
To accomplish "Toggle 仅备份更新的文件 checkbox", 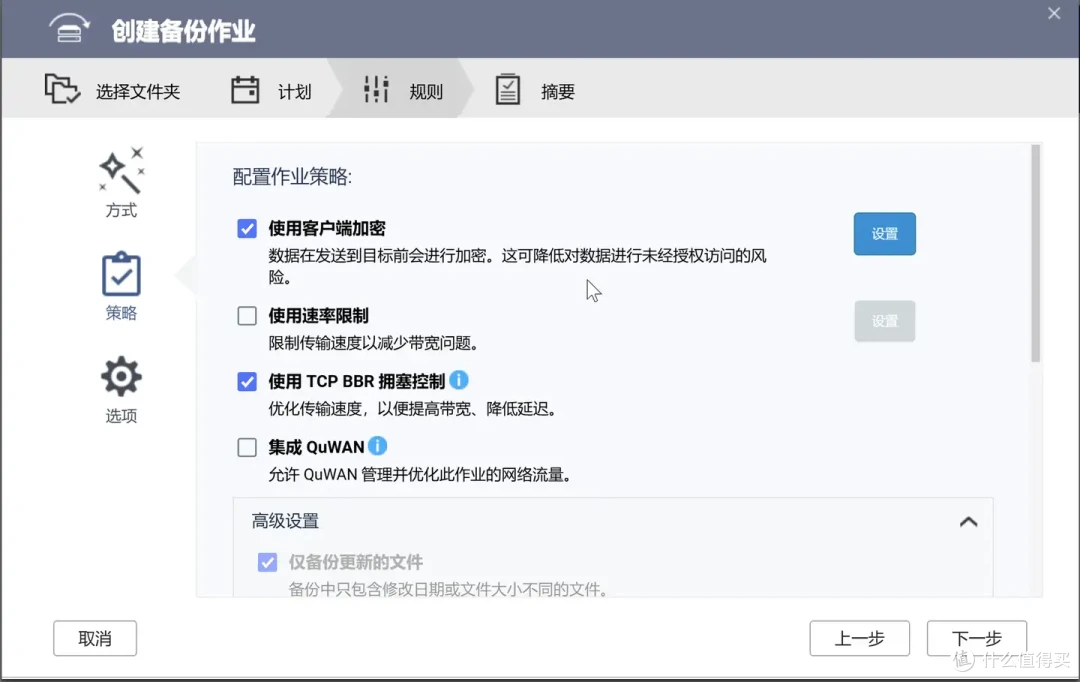I will click(x=267, y=562).
